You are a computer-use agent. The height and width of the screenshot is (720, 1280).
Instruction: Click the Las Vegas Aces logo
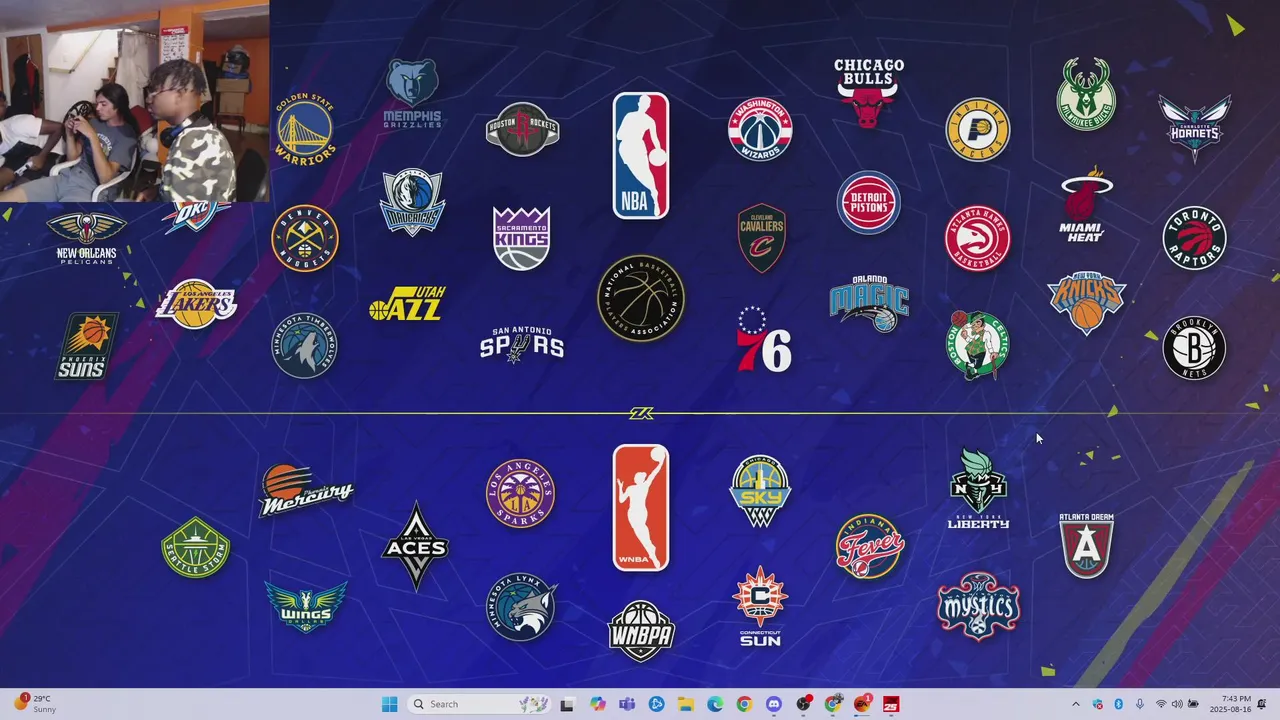(x=415, y=546)
